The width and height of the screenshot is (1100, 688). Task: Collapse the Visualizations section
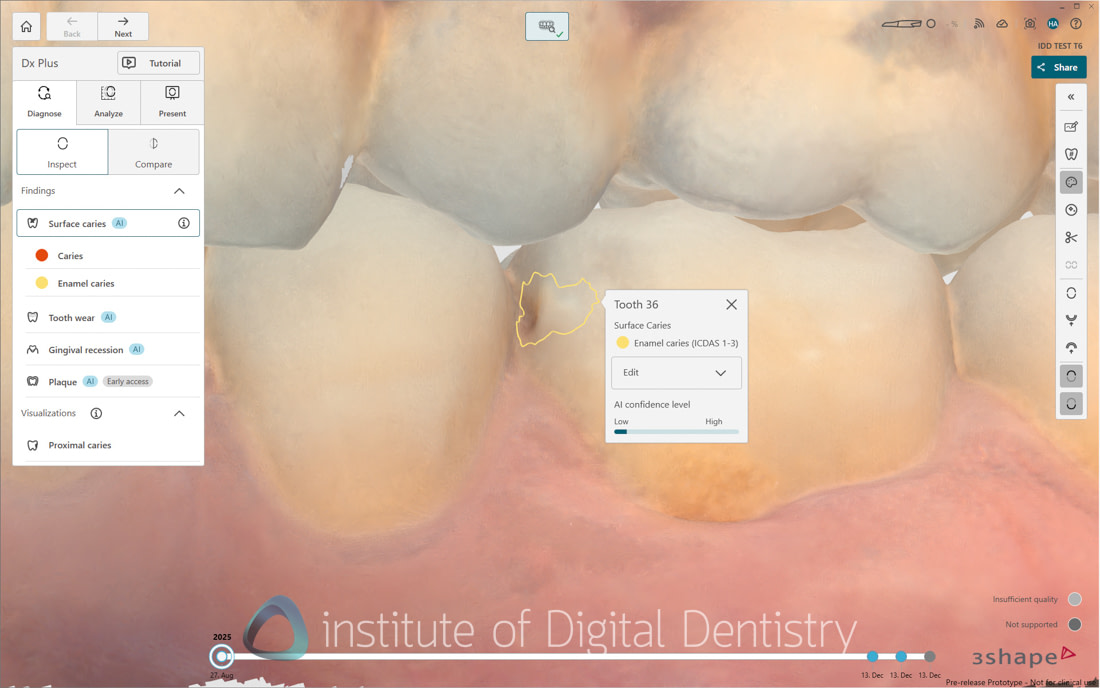click(x=180, y=413)
